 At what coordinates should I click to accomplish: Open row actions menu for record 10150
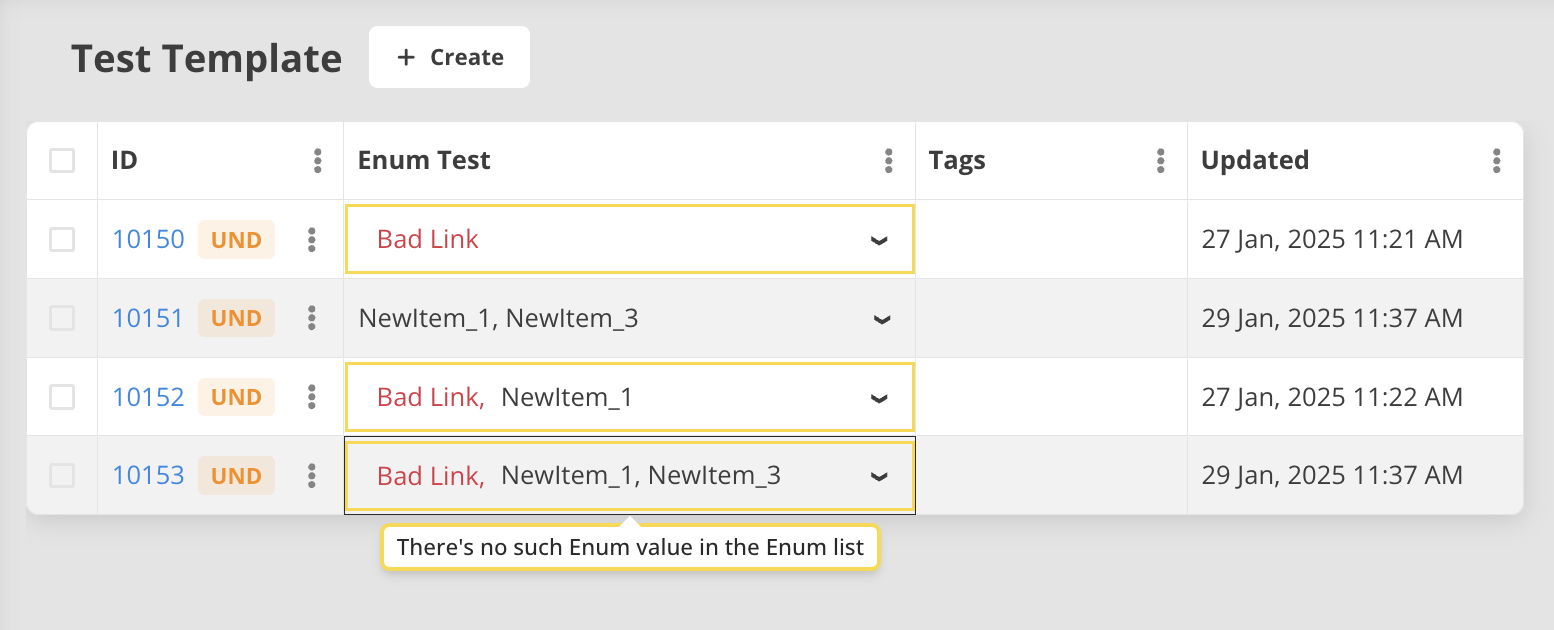[312, 240]
